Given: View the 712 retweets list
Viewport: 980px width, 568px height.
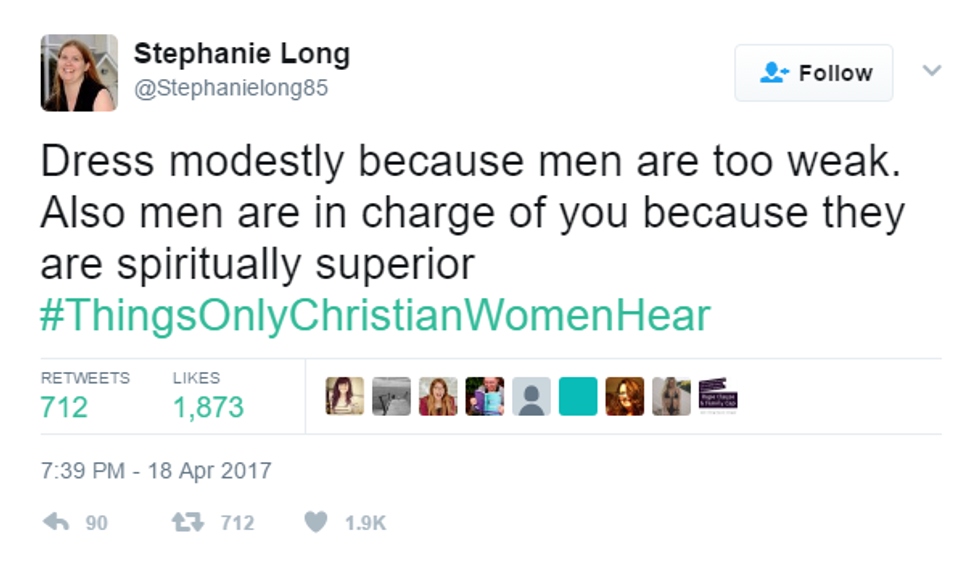Looking at the screenshot, I should click(x=64, y=407).
